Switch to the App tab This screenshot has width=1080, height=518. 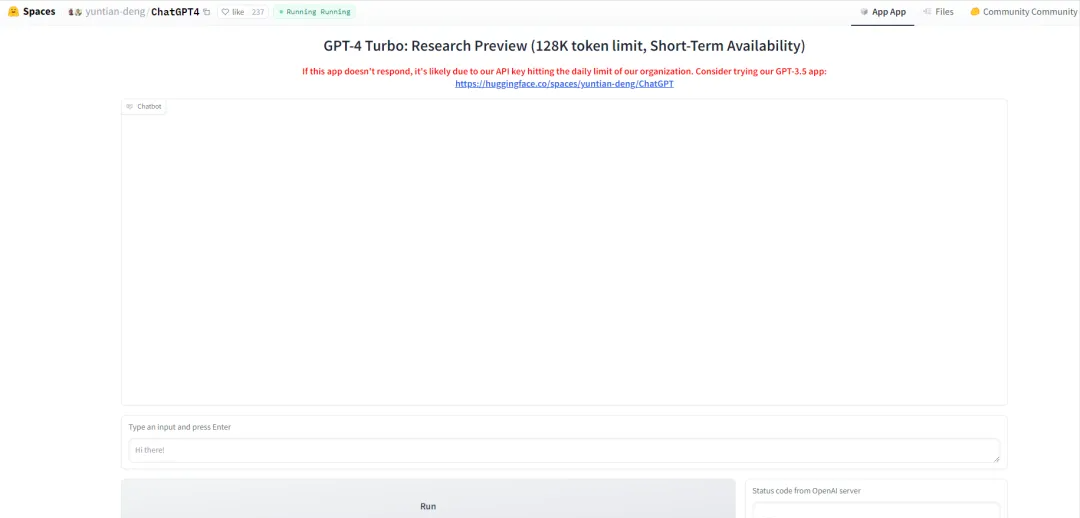point(882,12)
